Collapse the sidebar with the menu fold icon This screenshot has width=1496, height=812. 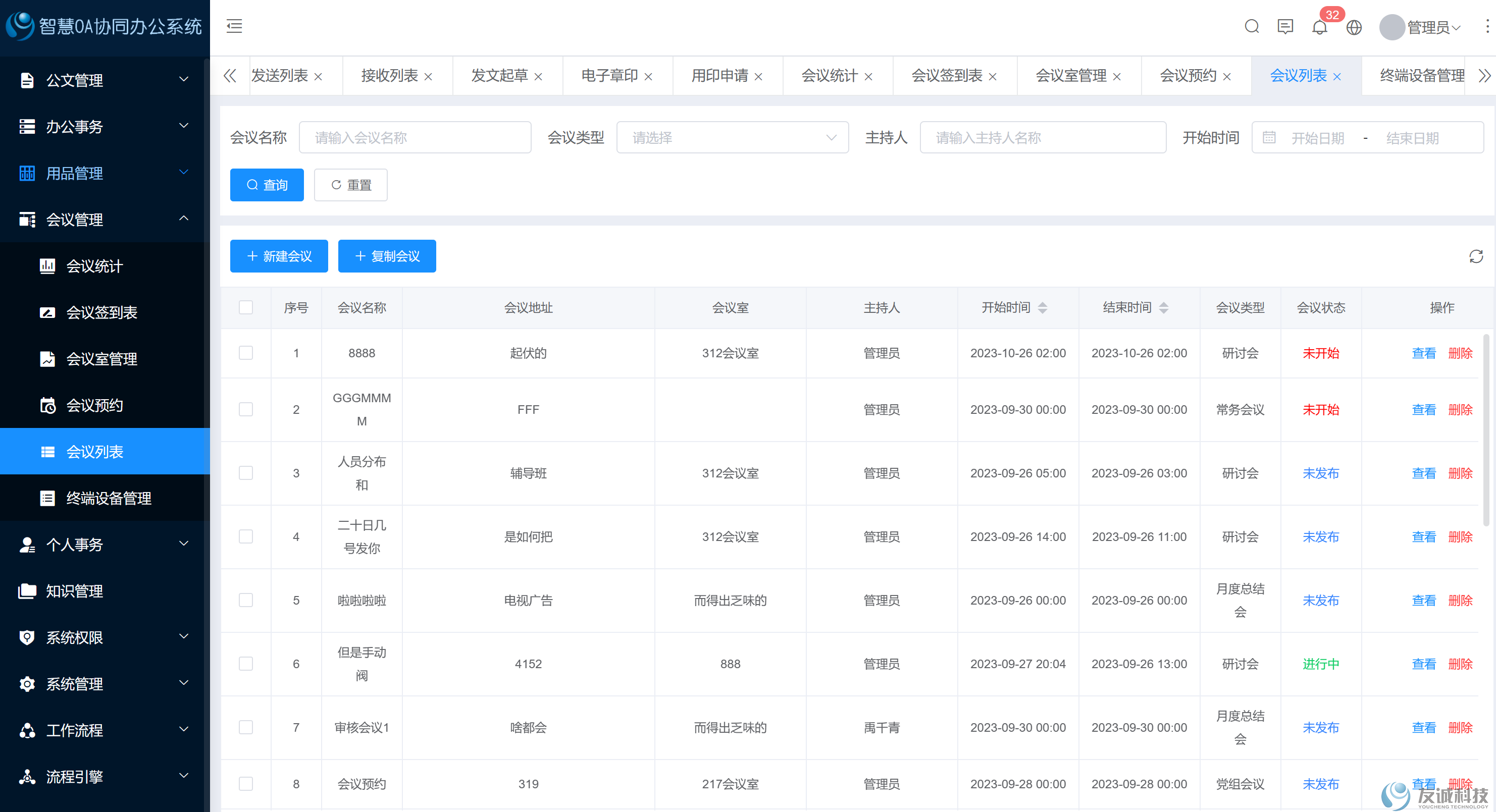click(x=234, y=26)
